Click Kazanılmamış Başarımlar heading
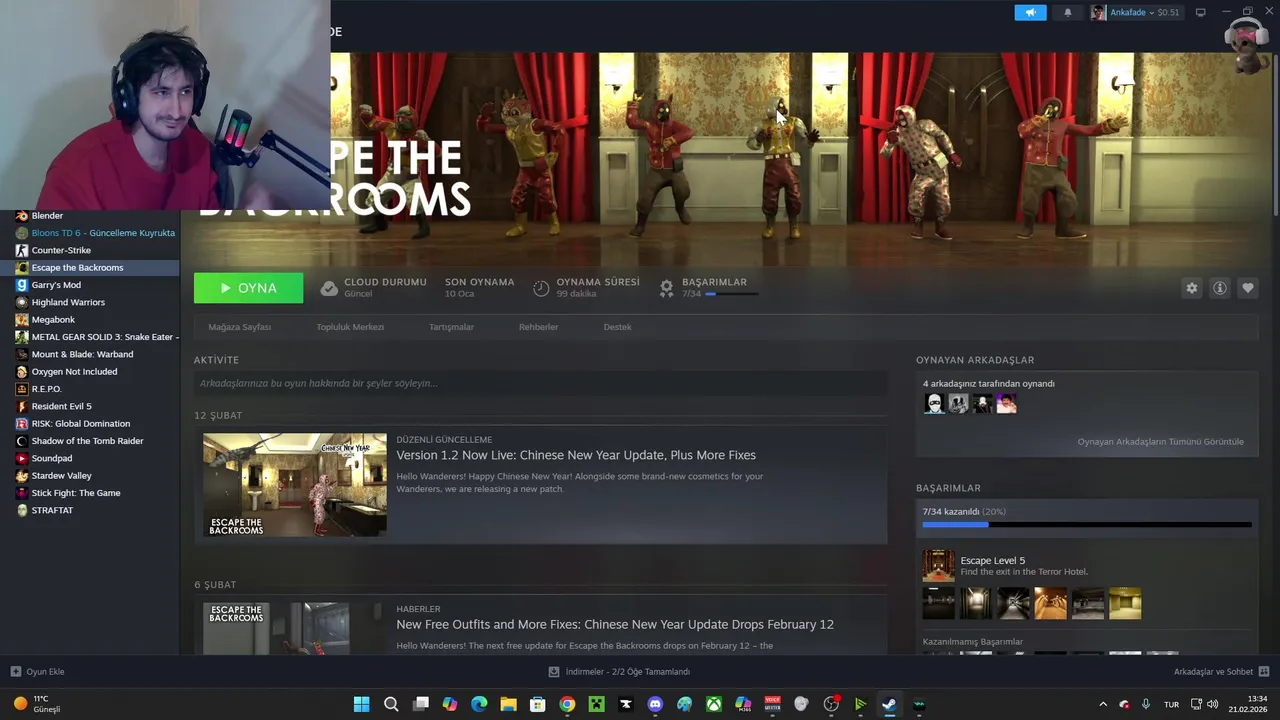This screenshot has height=720, width=1280. point(972,642)
